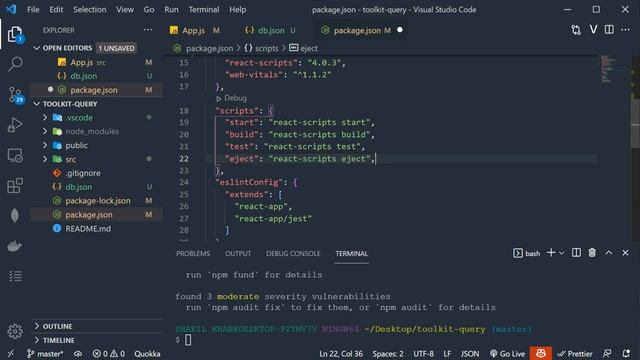Click the scripts breadcrumb item
This screenshot has height=360, width=640.
tap(261, 48)
